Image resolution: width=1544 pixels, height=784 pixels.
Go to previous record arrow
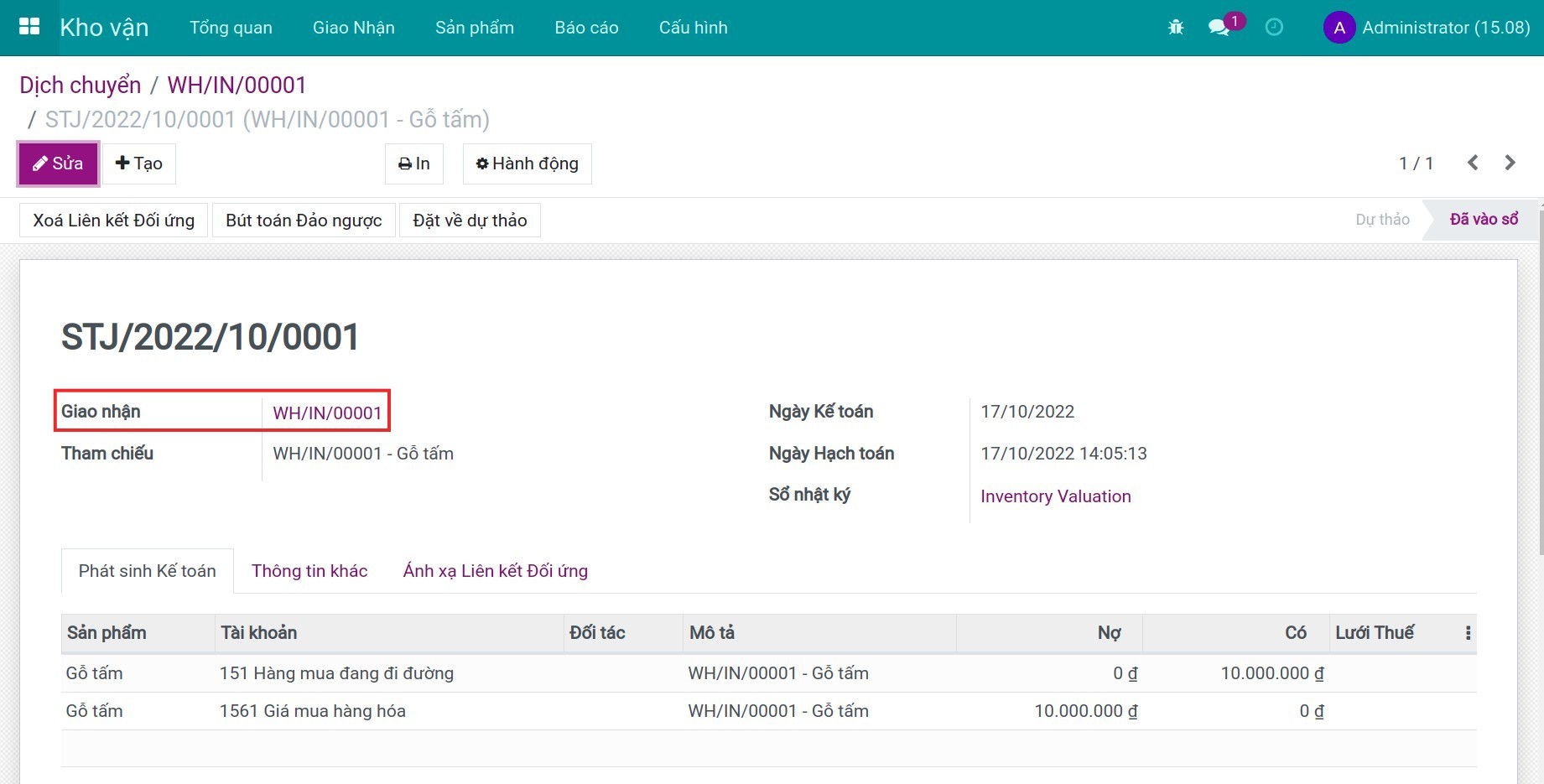[x=1473, y=163]
